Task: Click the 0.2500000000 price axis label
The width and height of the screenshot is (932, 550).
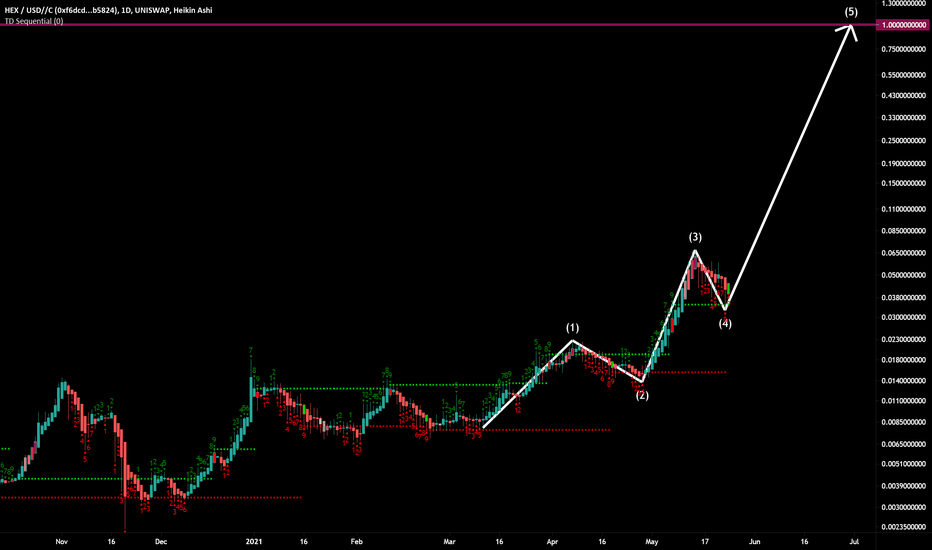Action: click(x=903, y=141)
